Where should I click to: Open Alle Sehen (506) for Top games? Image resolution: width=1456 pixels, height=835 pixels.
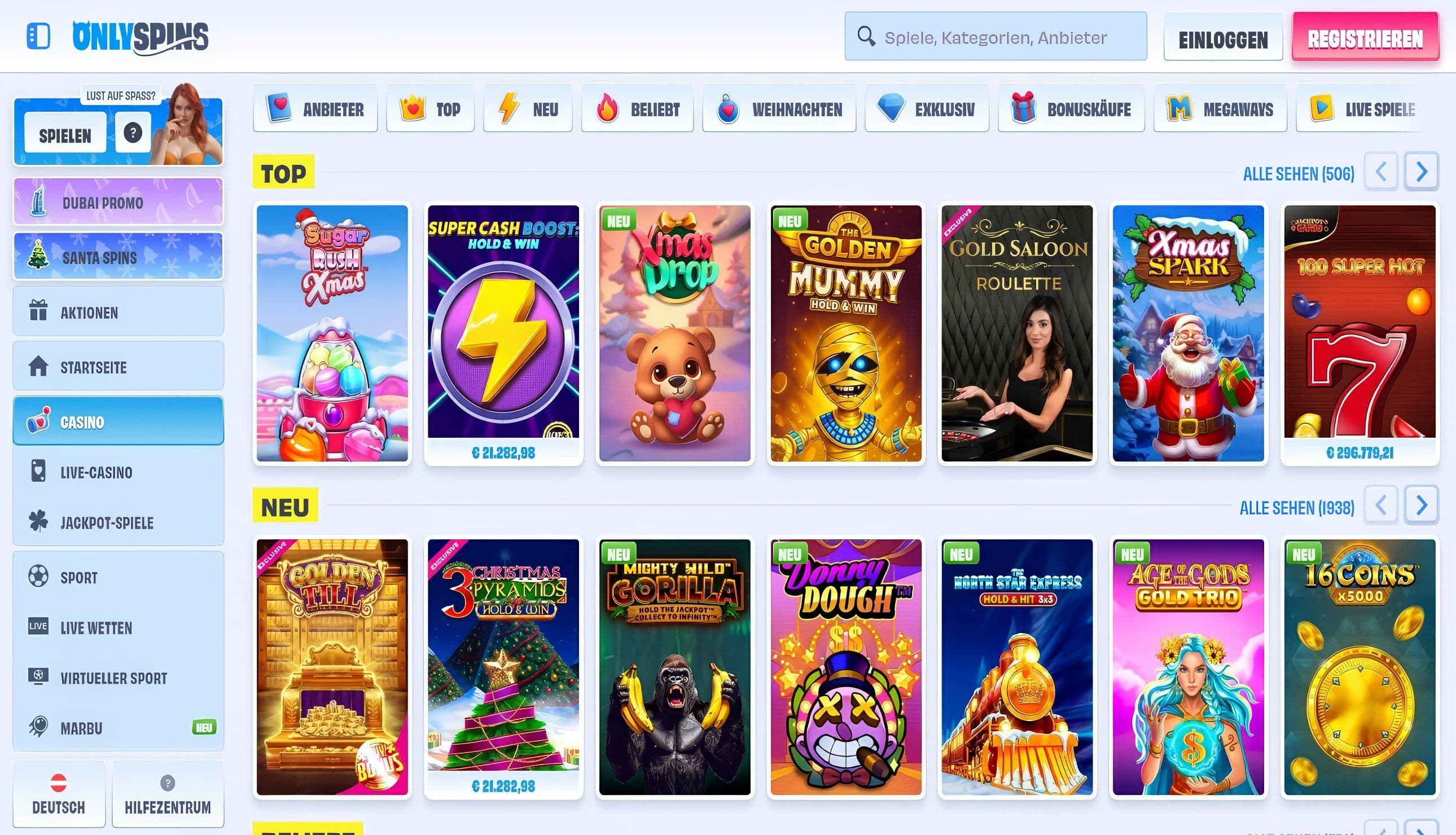[1300, 173]
